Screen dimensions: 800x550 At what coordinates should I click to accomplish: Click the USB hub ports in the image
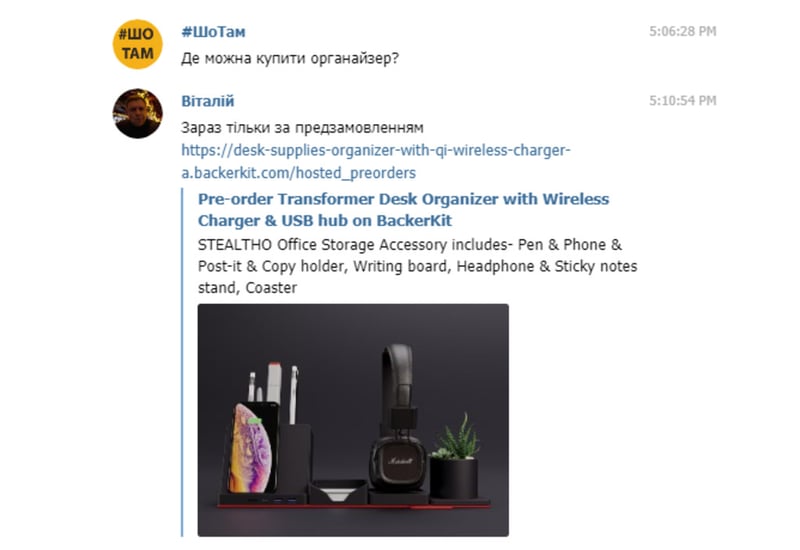pyautogui.click(x=278, y=499)
